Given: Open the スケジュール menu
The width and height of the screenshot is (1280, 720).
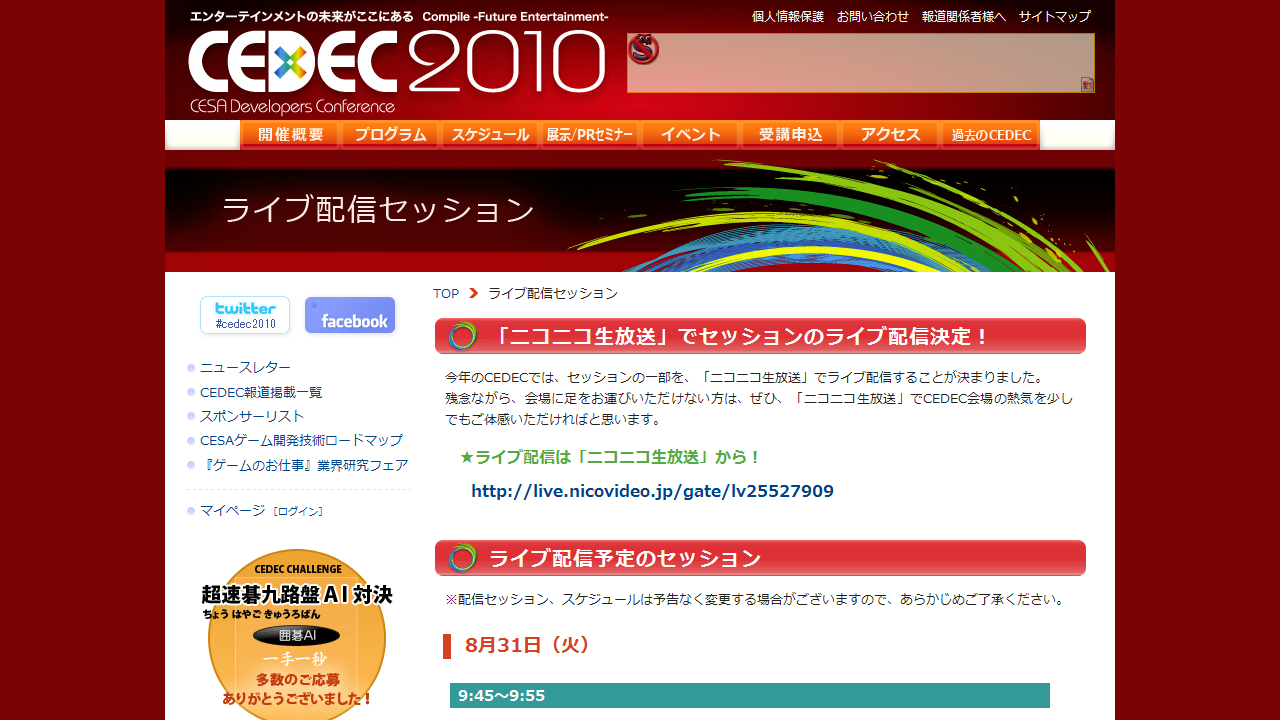Looking at the screenshot, I should (490, 135).
